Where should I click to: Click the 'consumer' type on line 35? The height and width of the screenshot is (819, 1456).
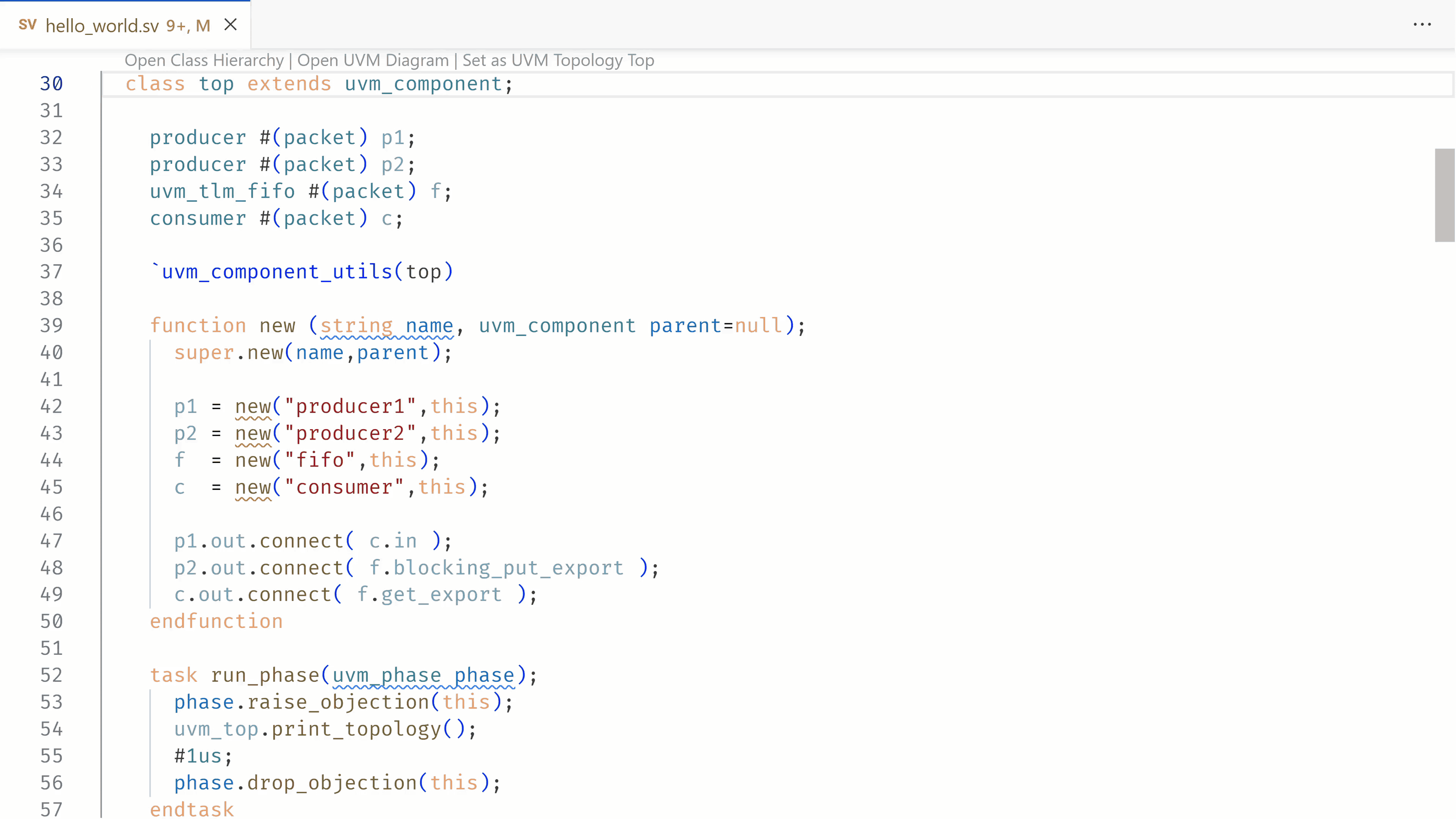click(x=198, y=218)
